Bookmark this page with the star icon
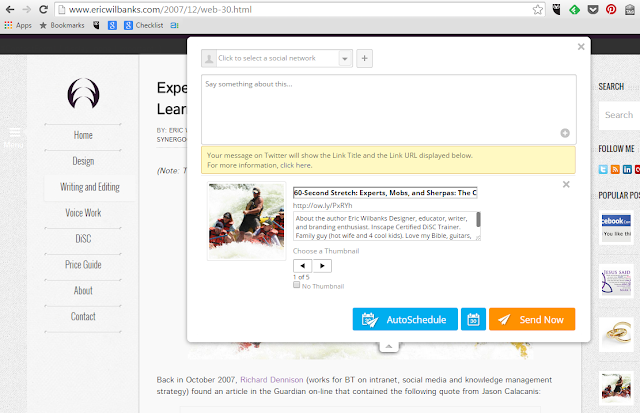640x413 pixels. pyautogui.click(x=538, y=9)
